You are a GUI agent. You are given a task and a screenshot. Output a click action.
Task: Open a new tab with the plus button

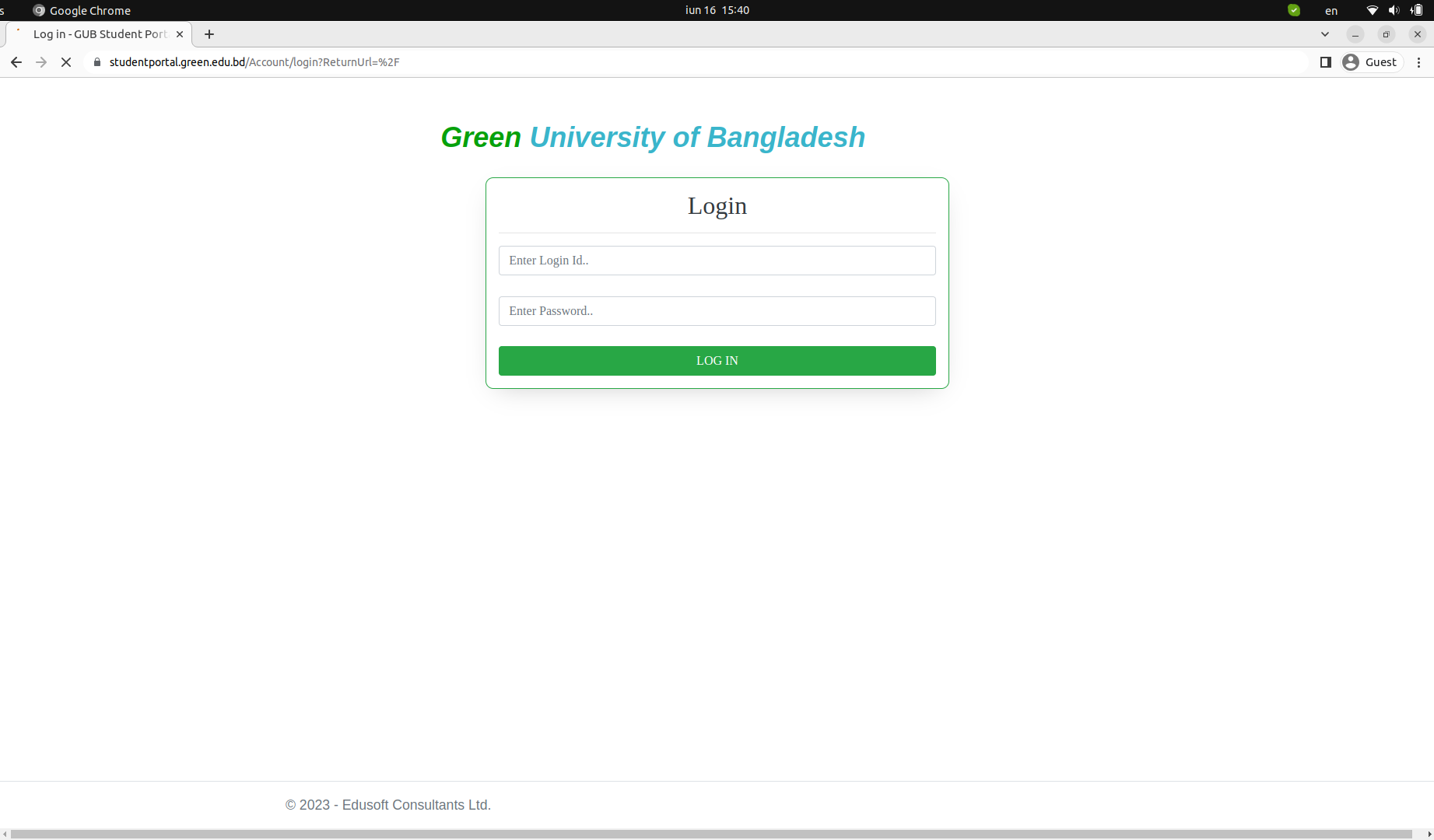[209, 34]
